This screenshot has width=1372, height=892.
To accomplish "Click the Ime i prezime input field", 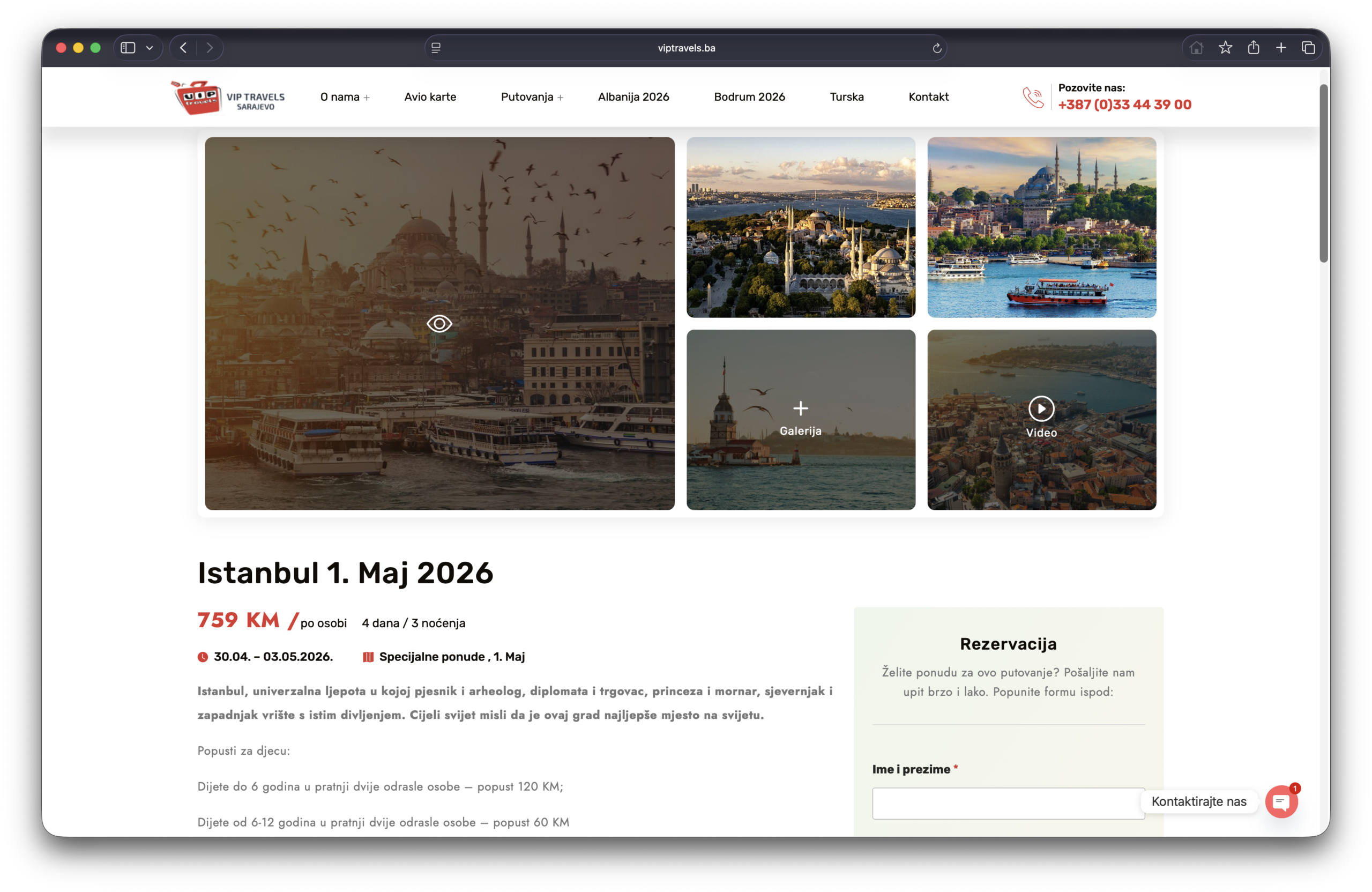I will [1008, 803].
